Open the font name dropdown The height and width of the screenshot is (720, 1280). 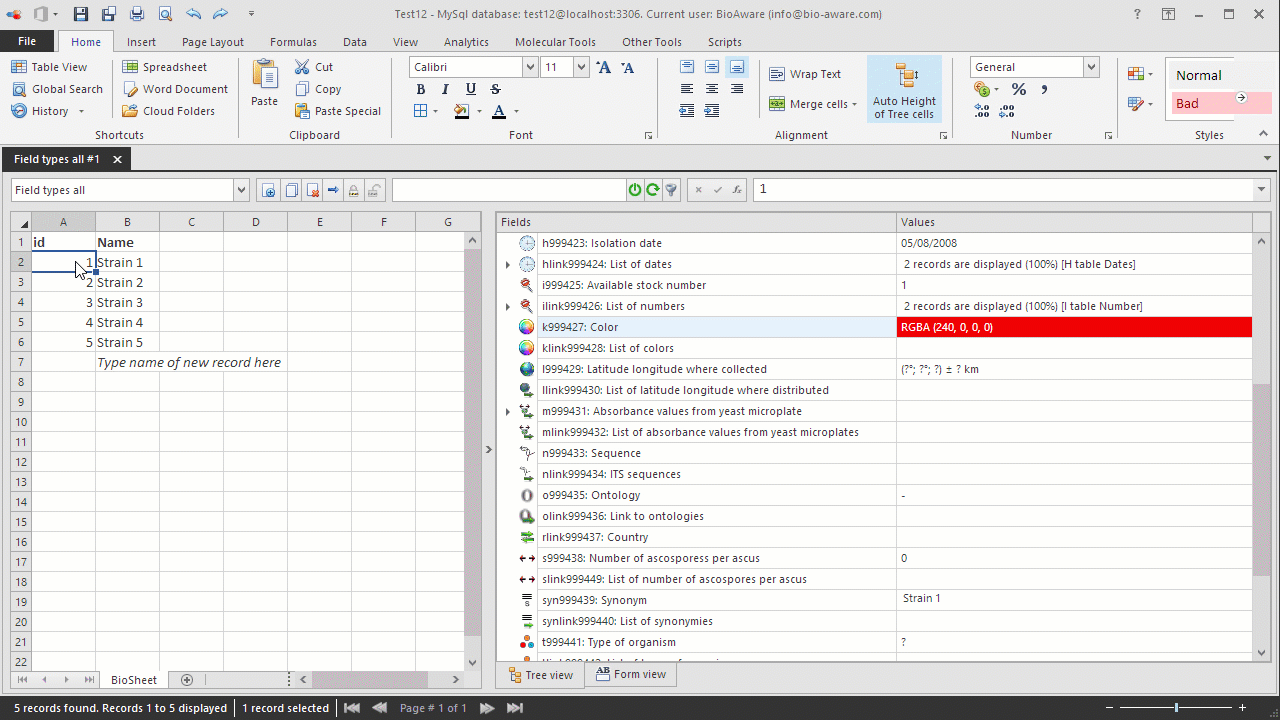[530, 67]
